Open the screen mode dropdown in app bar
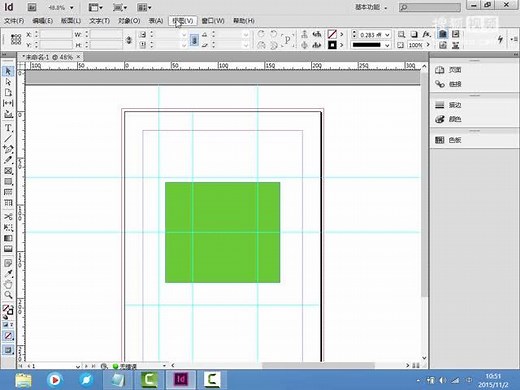Screen dimensions: 520x390 (120, 7)
